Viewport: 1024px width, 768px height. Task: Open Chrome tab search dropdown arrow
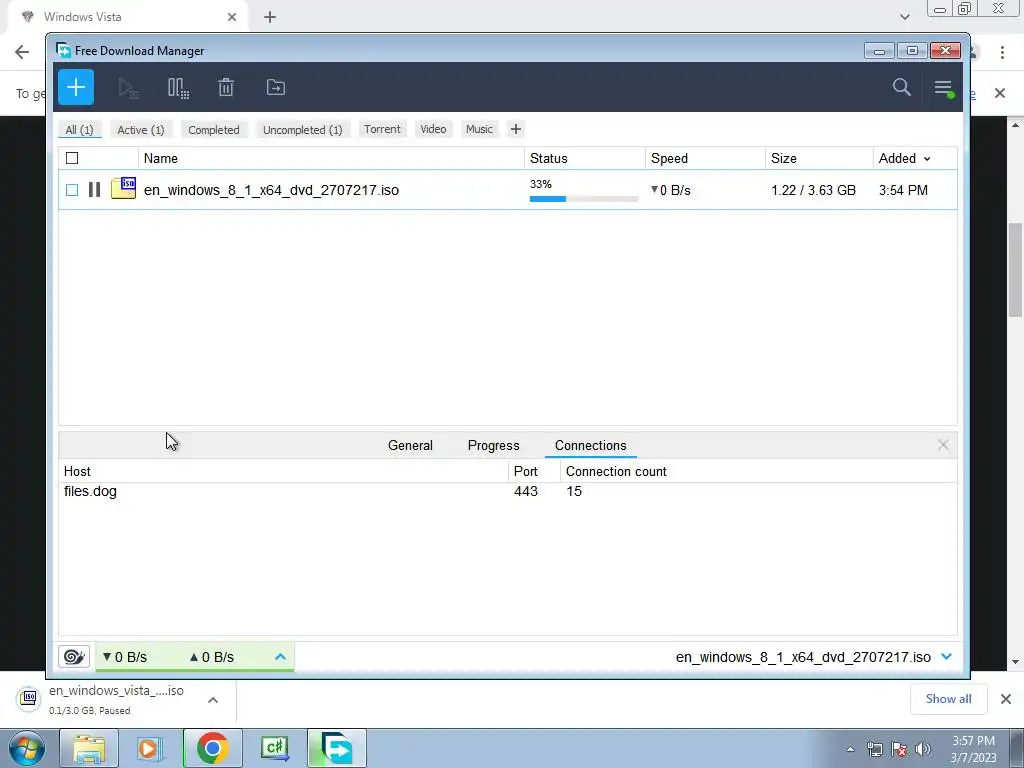coord(904,16)
